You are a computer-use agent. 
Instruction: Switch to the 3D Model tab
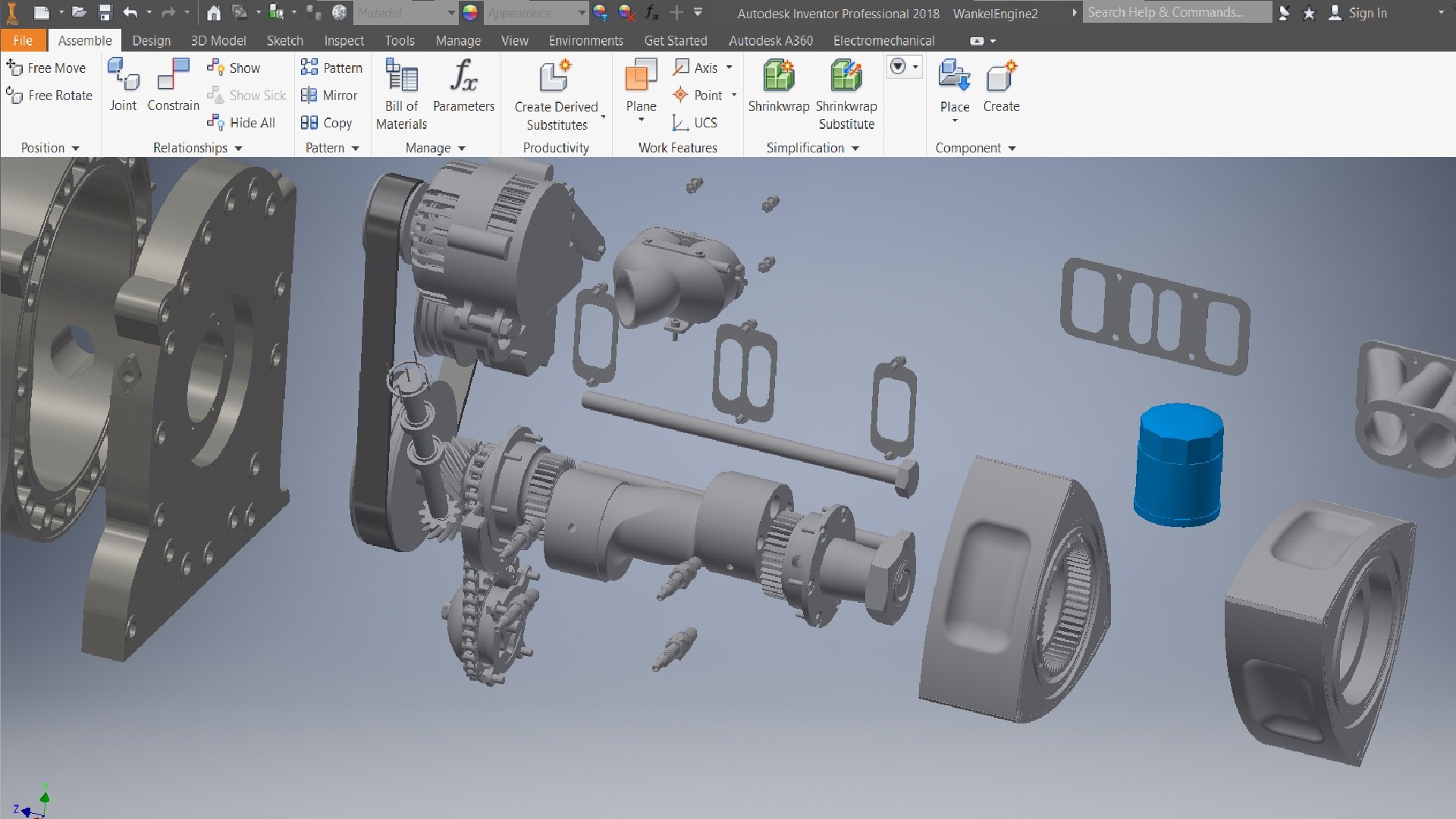(x=218, y=40)
